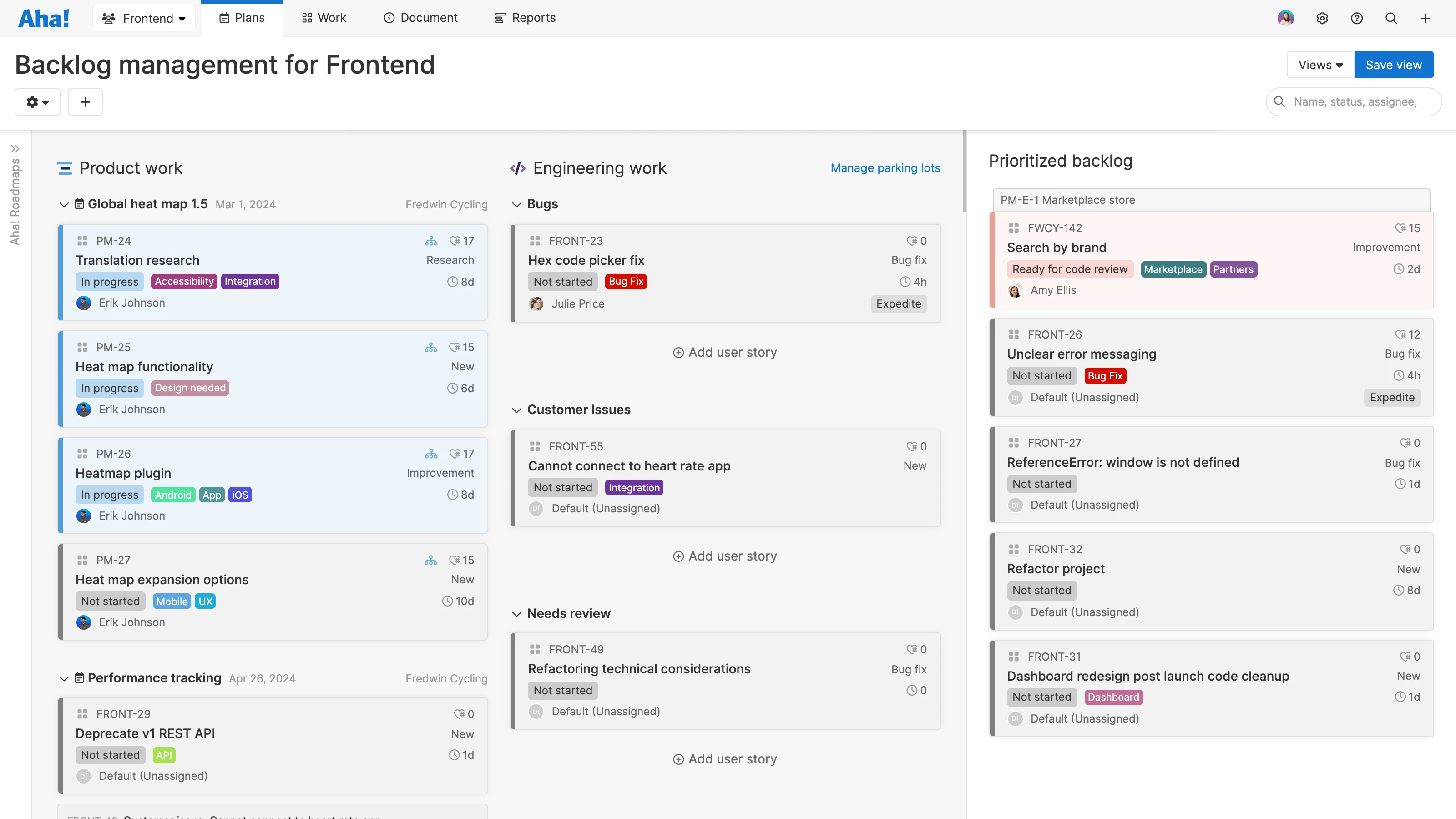1456x819 pixels.
Task: Open the settings gear icon in top navigation
Action: coord(1323,18)
